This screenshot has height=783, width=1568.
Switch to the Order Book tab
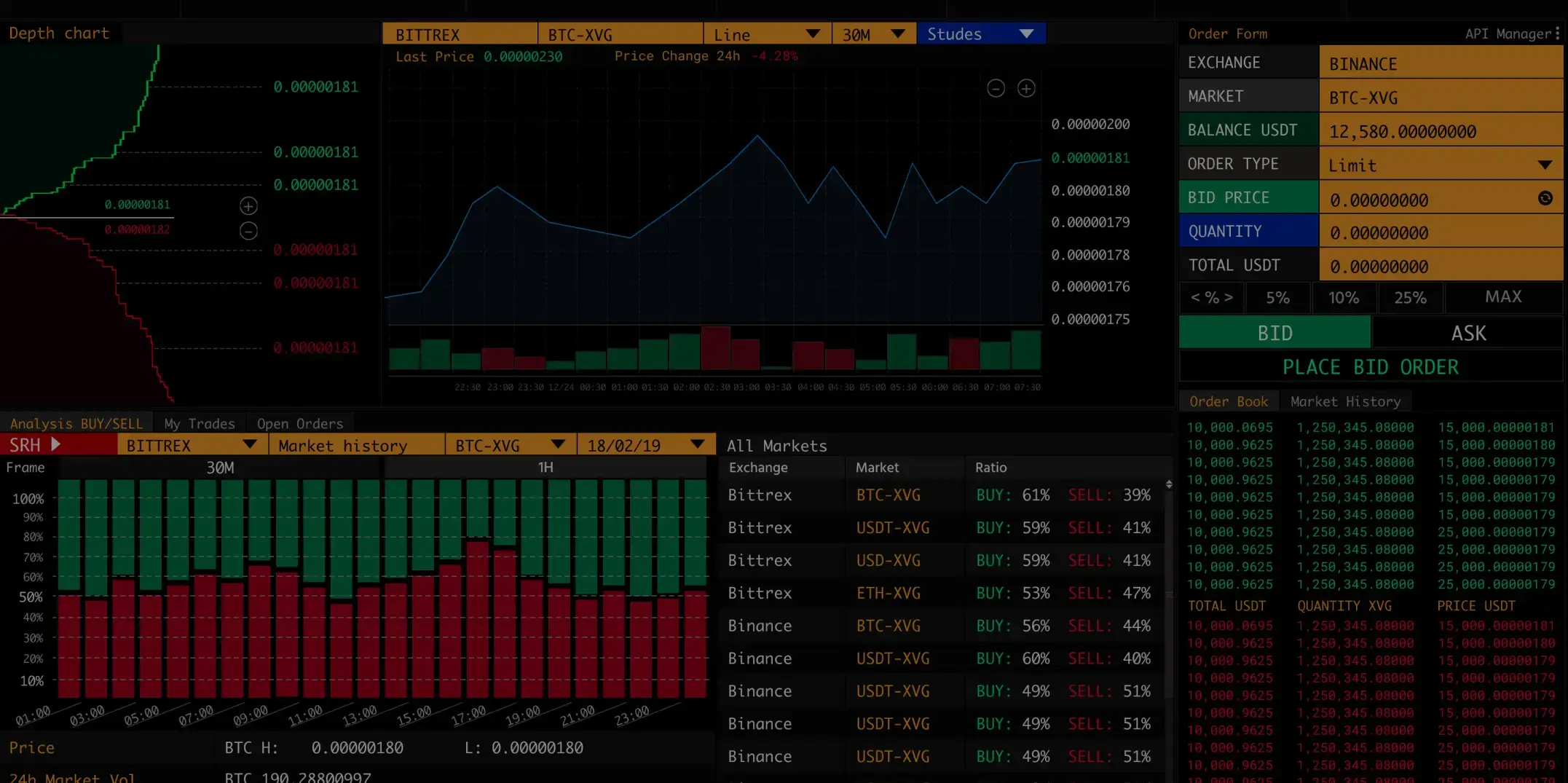pyautogui.click(x=1228, y=401)
